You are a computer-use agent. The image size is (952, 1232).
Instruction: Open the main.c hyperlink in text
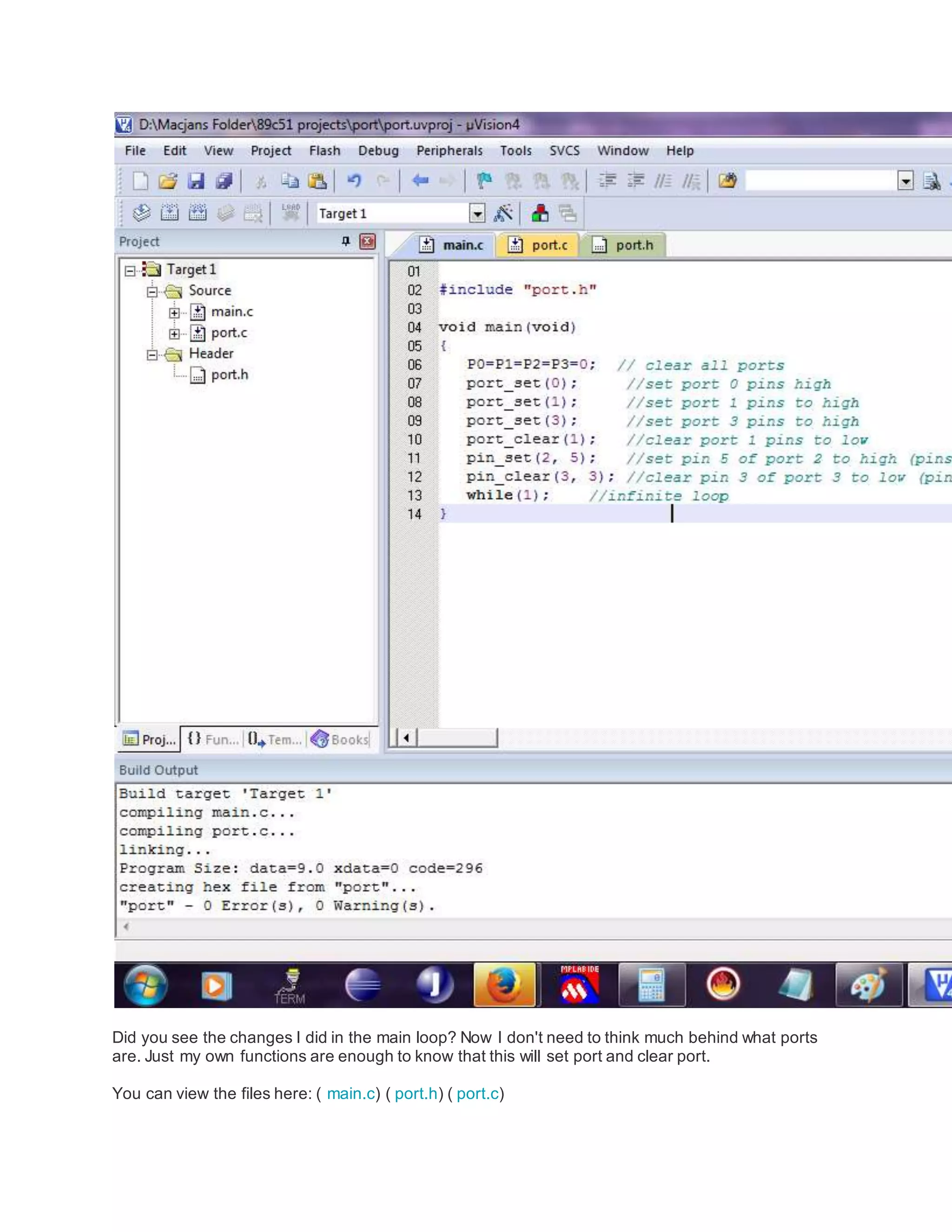coord(351,1094)
